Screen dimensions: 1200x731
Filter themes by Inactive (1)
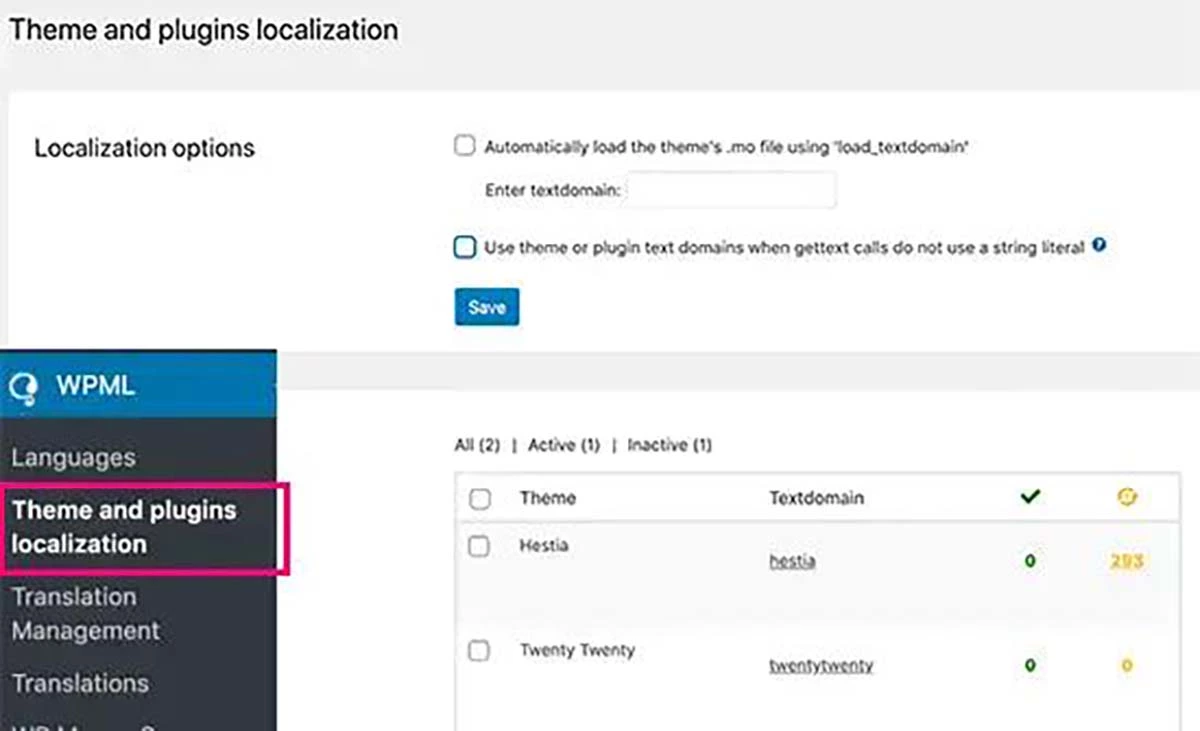669,445
